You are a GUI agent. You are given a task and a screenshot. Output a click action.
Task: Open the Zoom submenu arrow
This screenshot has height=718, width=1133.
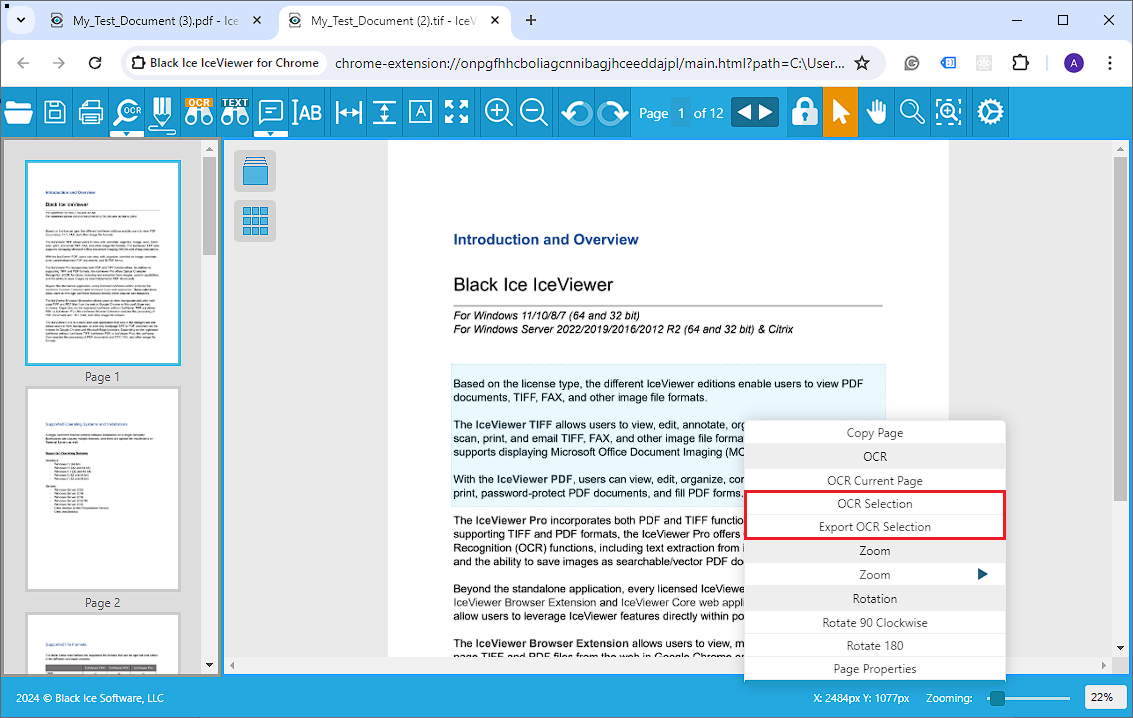982,574
